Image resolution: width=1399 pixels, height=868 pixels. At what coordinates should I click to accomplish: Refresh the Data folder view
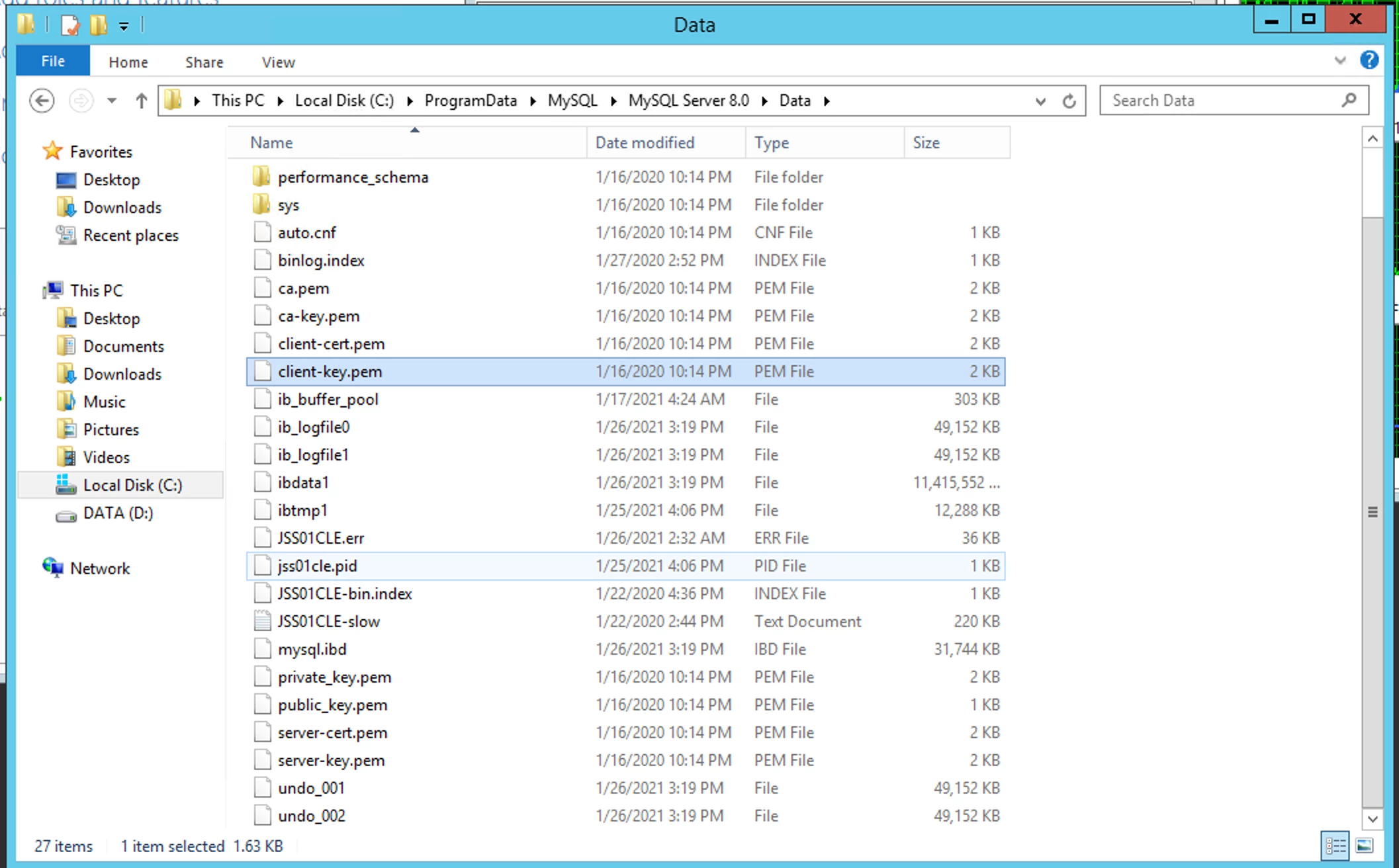(1069, 101)
